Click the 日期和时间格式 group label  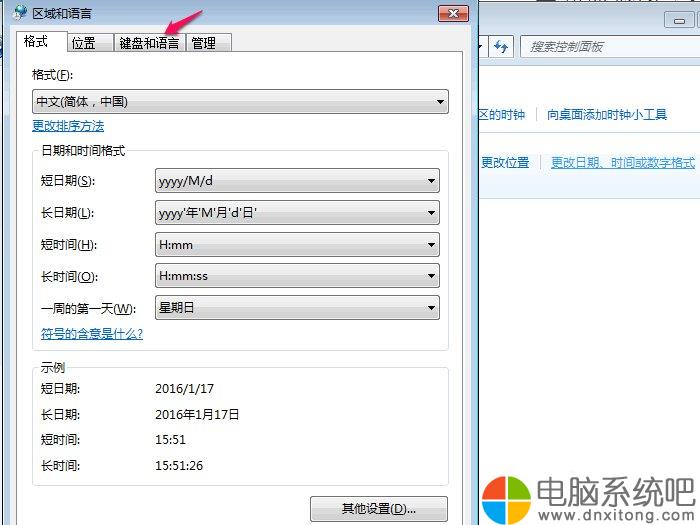pos(83,150)
